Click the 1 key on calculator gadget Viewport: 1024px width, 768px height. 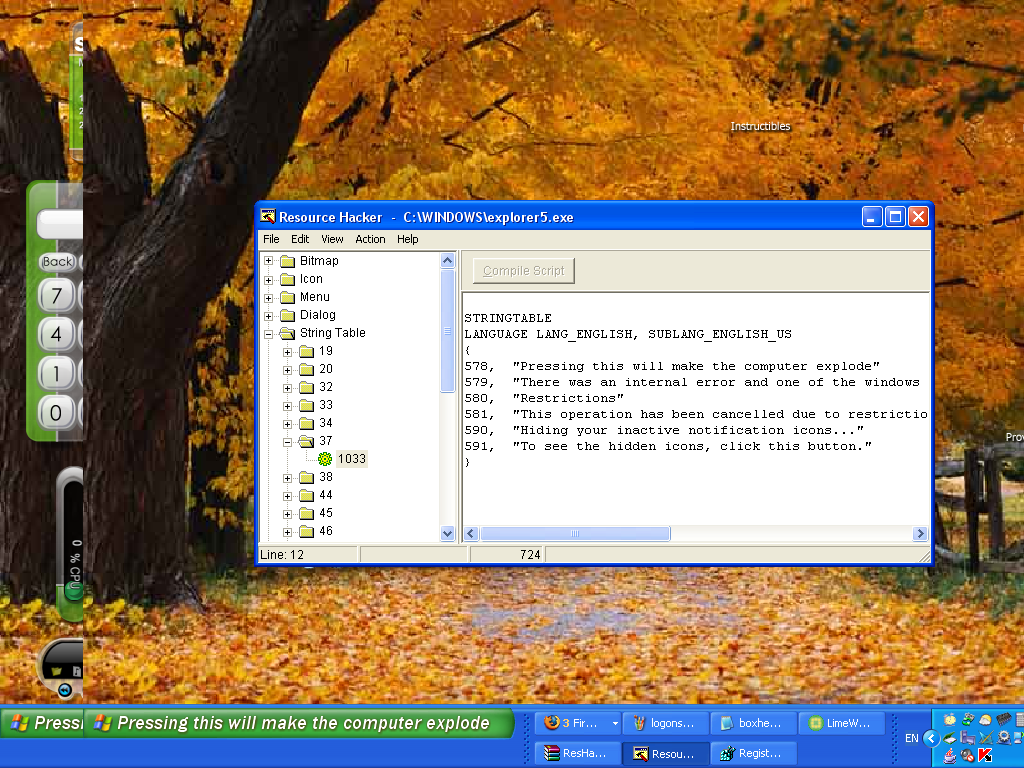56,374
